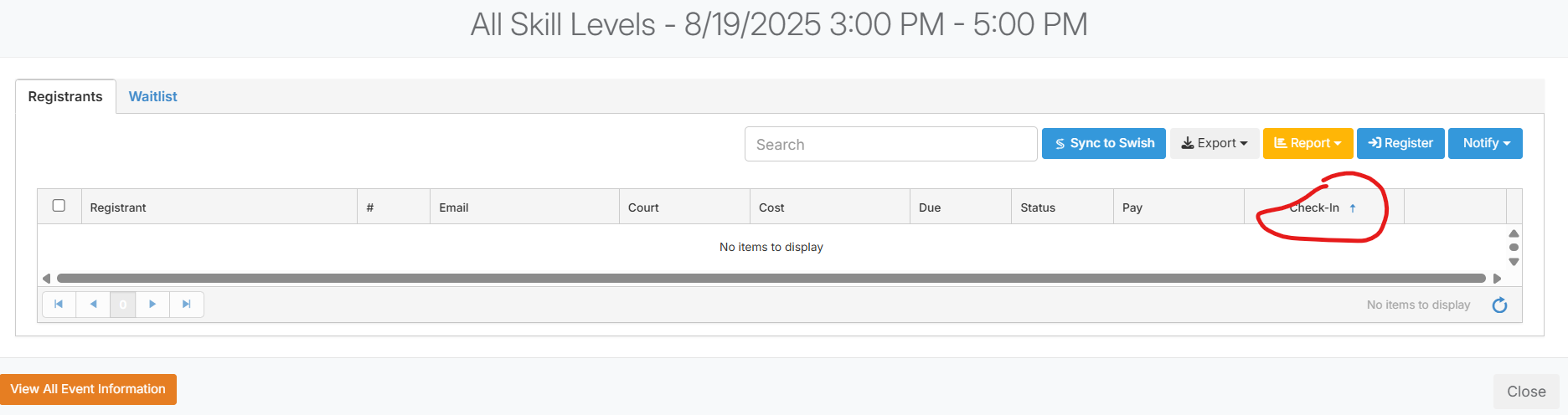Viewport: 1568px width, 415px height.
Task: Expand the Report dropdown menu
Action: click(x=1308, y=143)
